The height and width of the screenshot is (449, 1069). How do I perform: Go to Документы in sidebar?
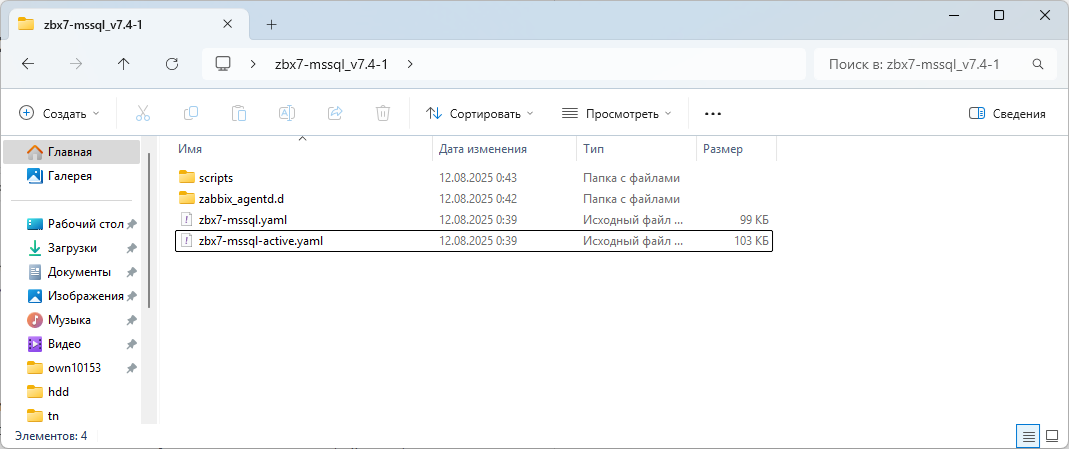(x=72, y=272)
